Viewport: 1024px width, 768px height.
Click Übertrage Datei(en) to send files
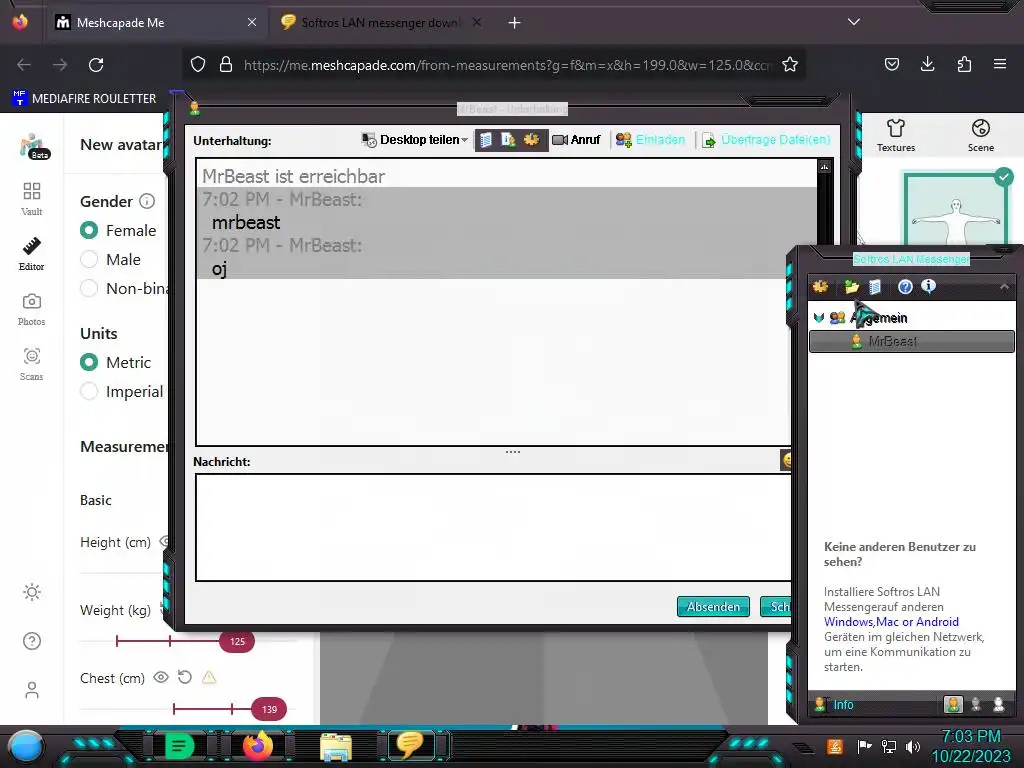766,140
